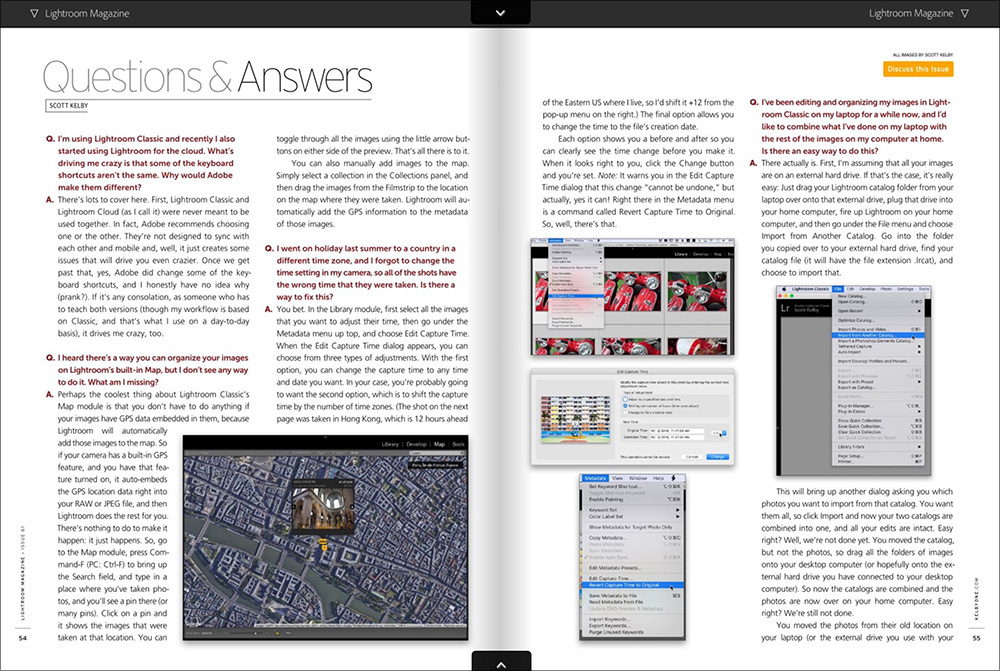Click page number 54
The width and height of the screenshot is (1000, 671).
click(x=22, y=638)
